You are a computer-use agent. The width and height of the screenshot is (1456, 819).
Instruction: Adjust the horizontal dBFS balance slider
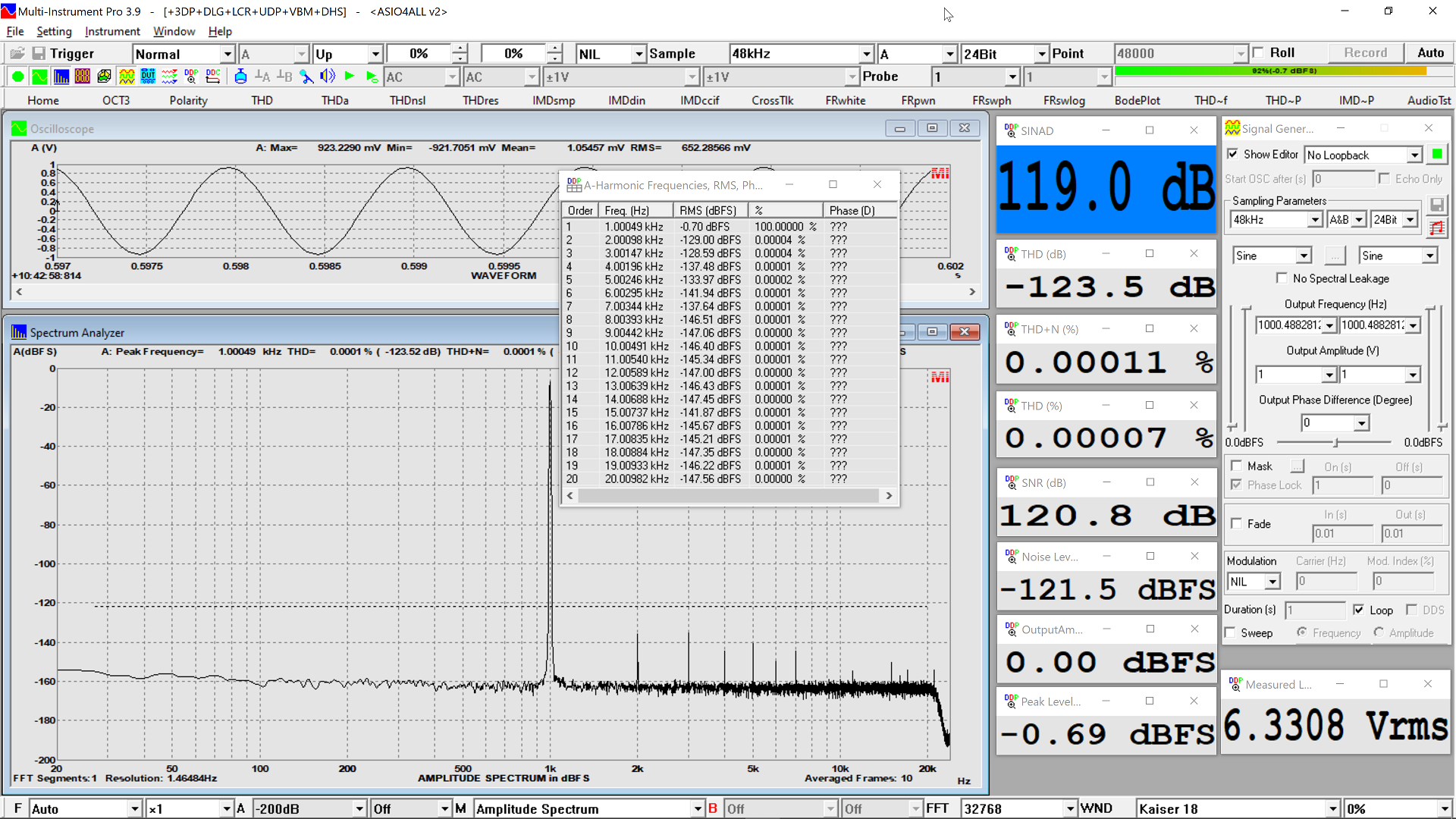click(1333, 442)
